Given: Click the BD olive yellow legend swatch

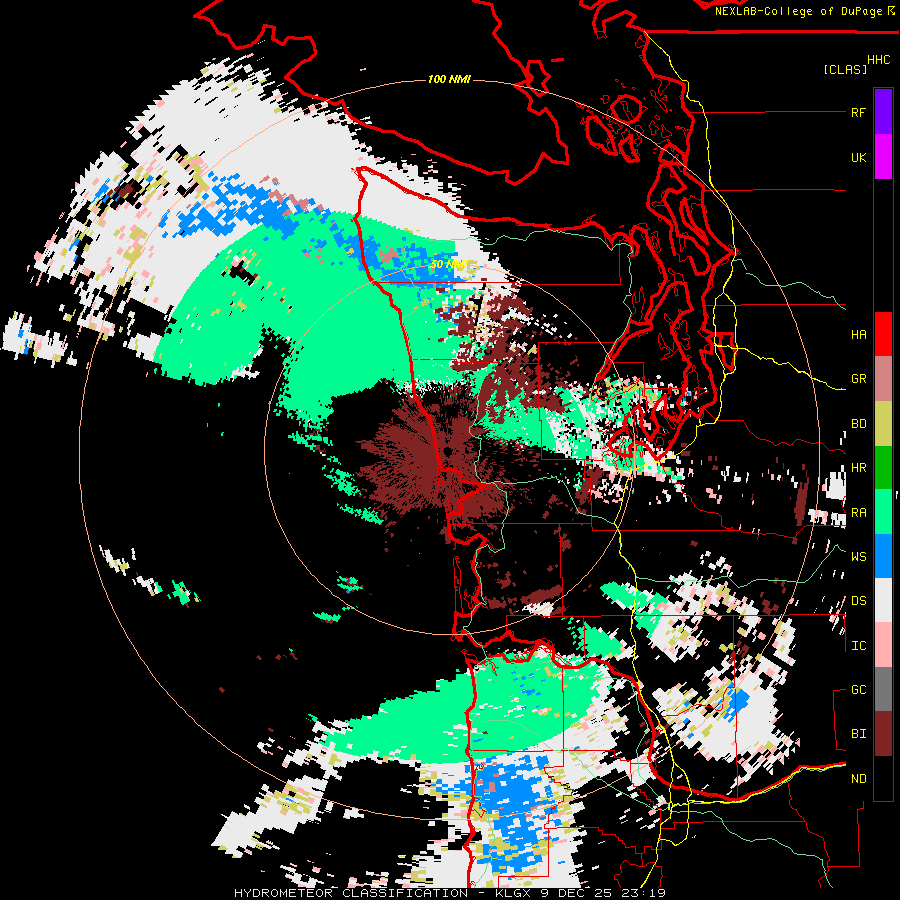Looking at the screenshot, I should coord(883,424).
